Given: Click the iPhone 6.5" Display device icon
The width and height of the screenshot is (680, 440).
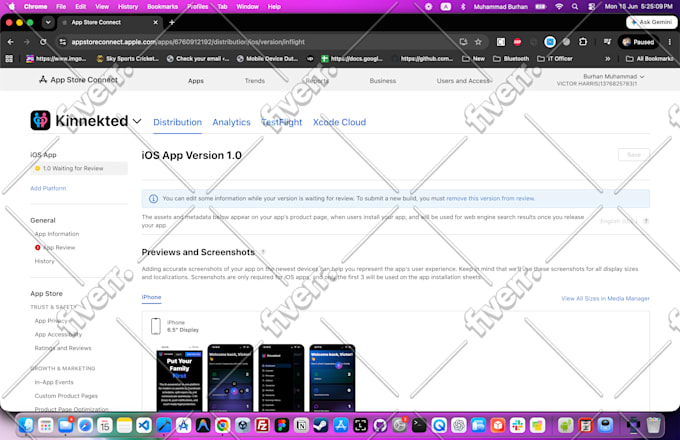Looking at the screenshot, I should pos(156,326).
